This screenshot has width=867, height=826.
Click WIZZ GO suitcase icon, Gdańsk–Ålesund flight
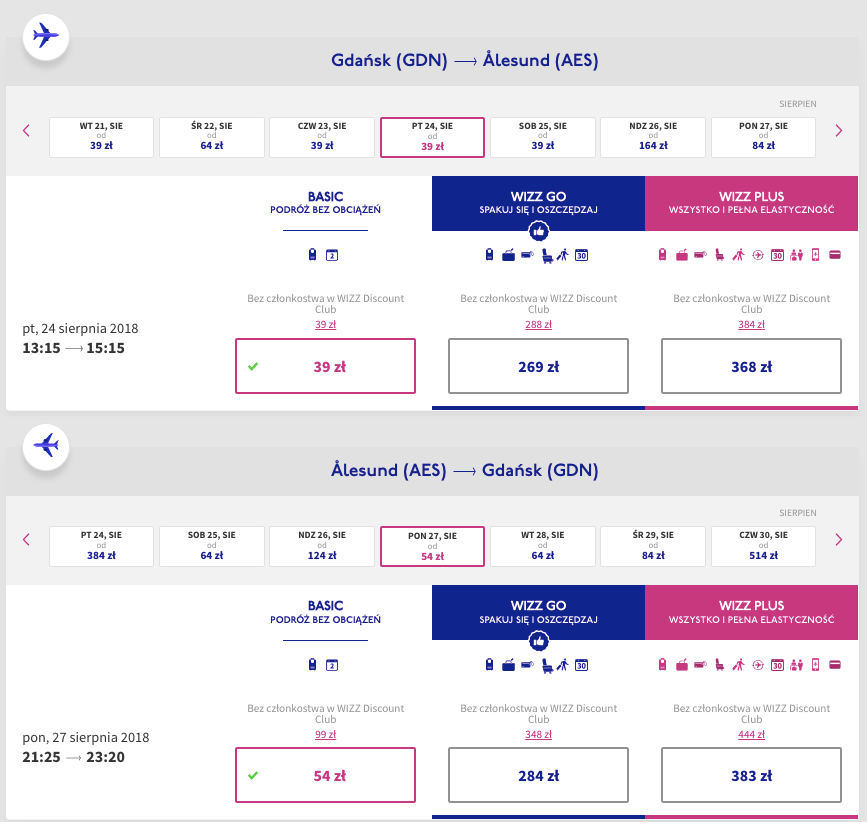coord(508,255)
